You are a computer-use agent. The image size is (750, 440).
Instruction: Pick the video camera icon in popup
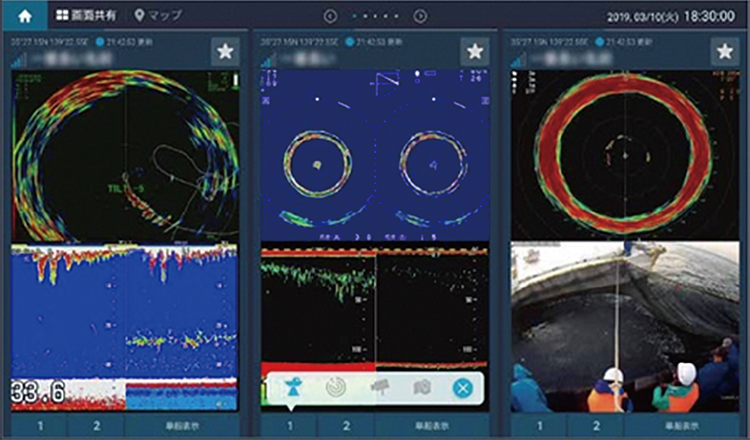point(379,388)
